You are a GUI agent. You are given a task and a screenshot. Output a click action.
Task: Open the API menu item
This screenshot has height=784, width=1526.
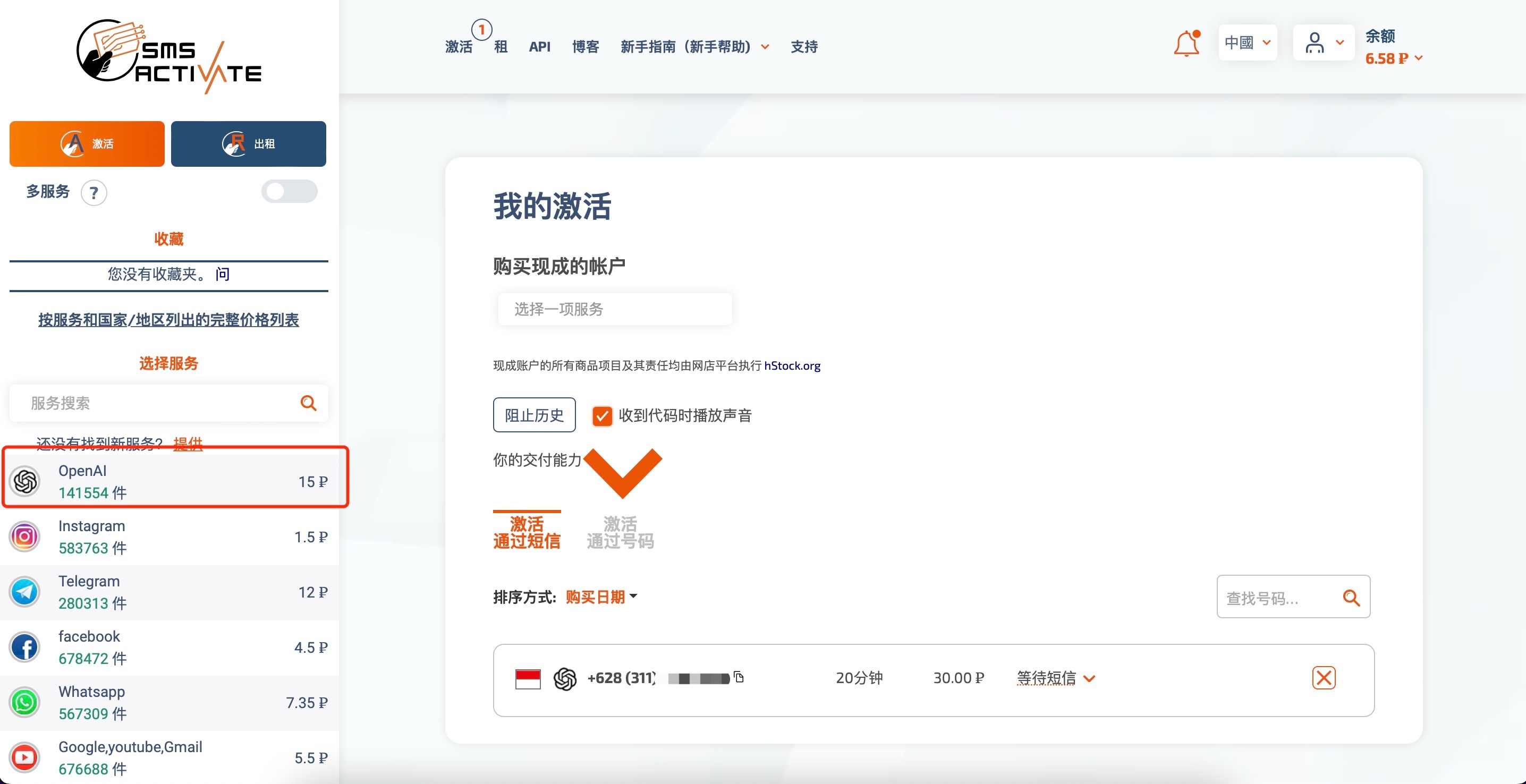pyautogui.click(x=539, y=47)
